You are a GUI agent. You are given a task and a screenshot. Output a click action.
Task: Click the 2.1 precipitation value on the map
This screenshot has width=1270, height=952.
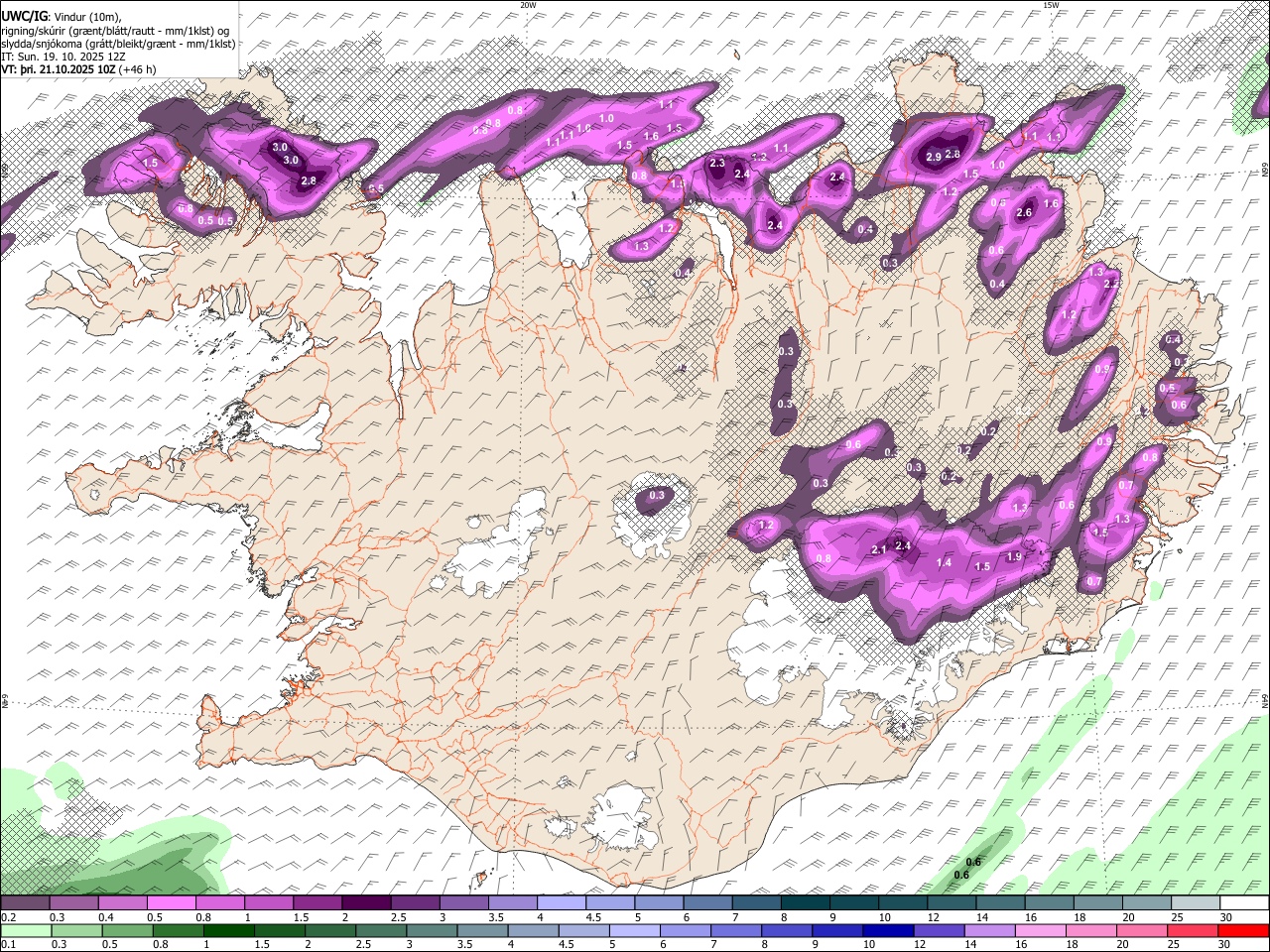[878, 549]
